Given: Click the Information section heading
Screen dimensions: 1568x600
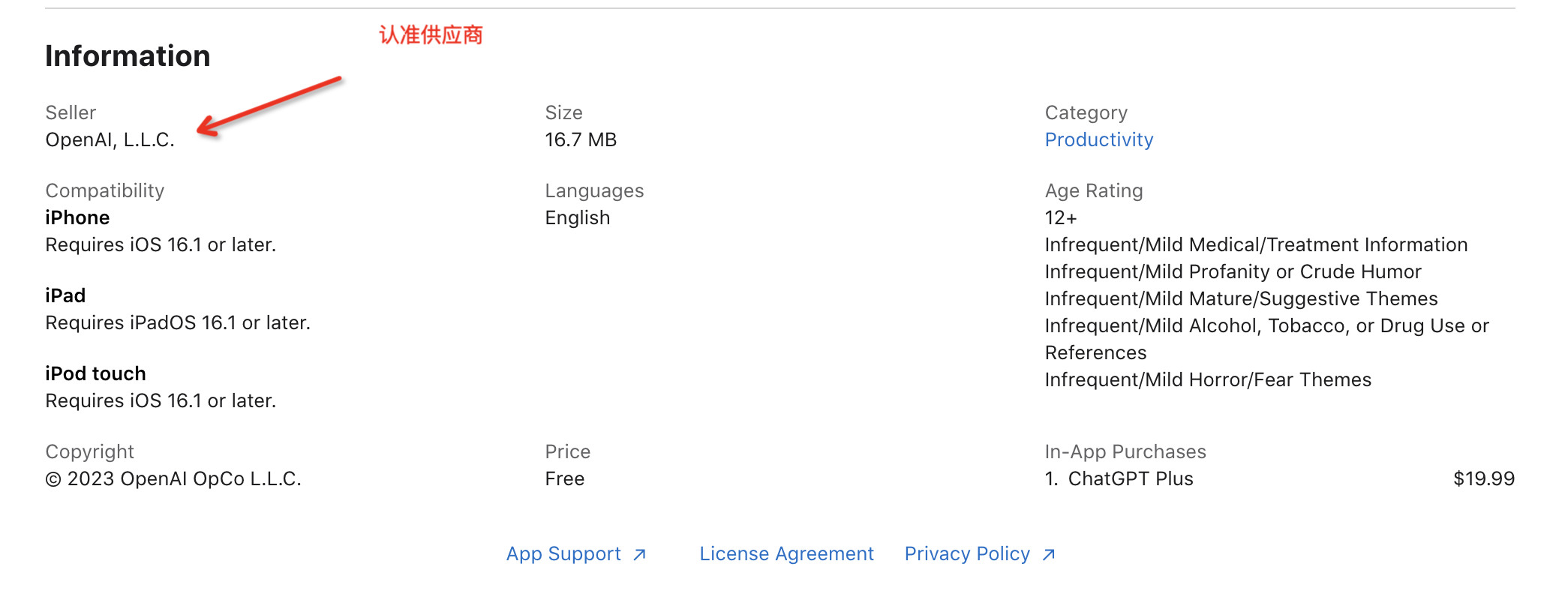Looking at the screenshot, I should pos(128,55).
